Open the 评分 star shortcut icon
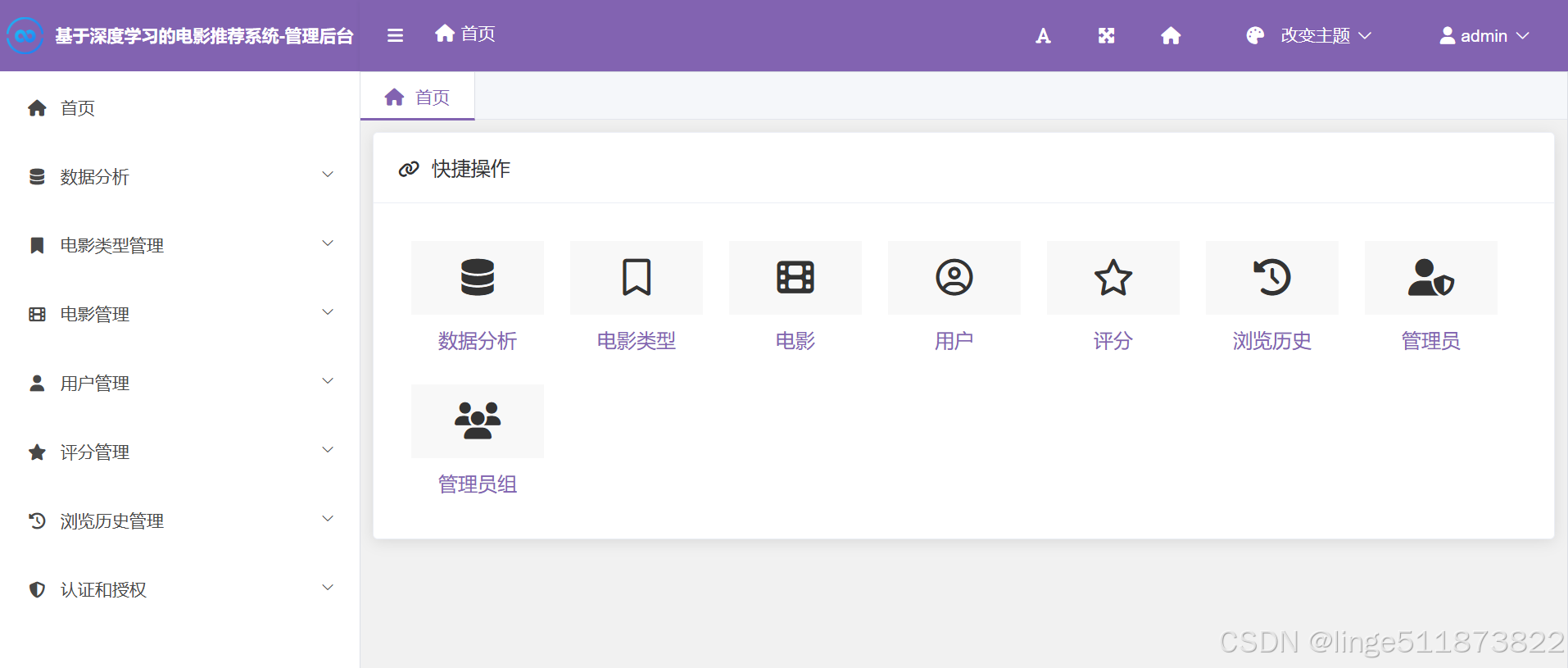The image size is (1568, 668). (1113, 277)
